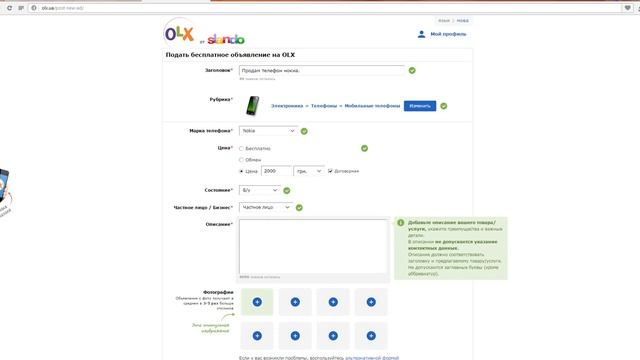Click the Мобильные телефоны category link
This screenshot has width=640, height=360.
[x=372, y=106]
